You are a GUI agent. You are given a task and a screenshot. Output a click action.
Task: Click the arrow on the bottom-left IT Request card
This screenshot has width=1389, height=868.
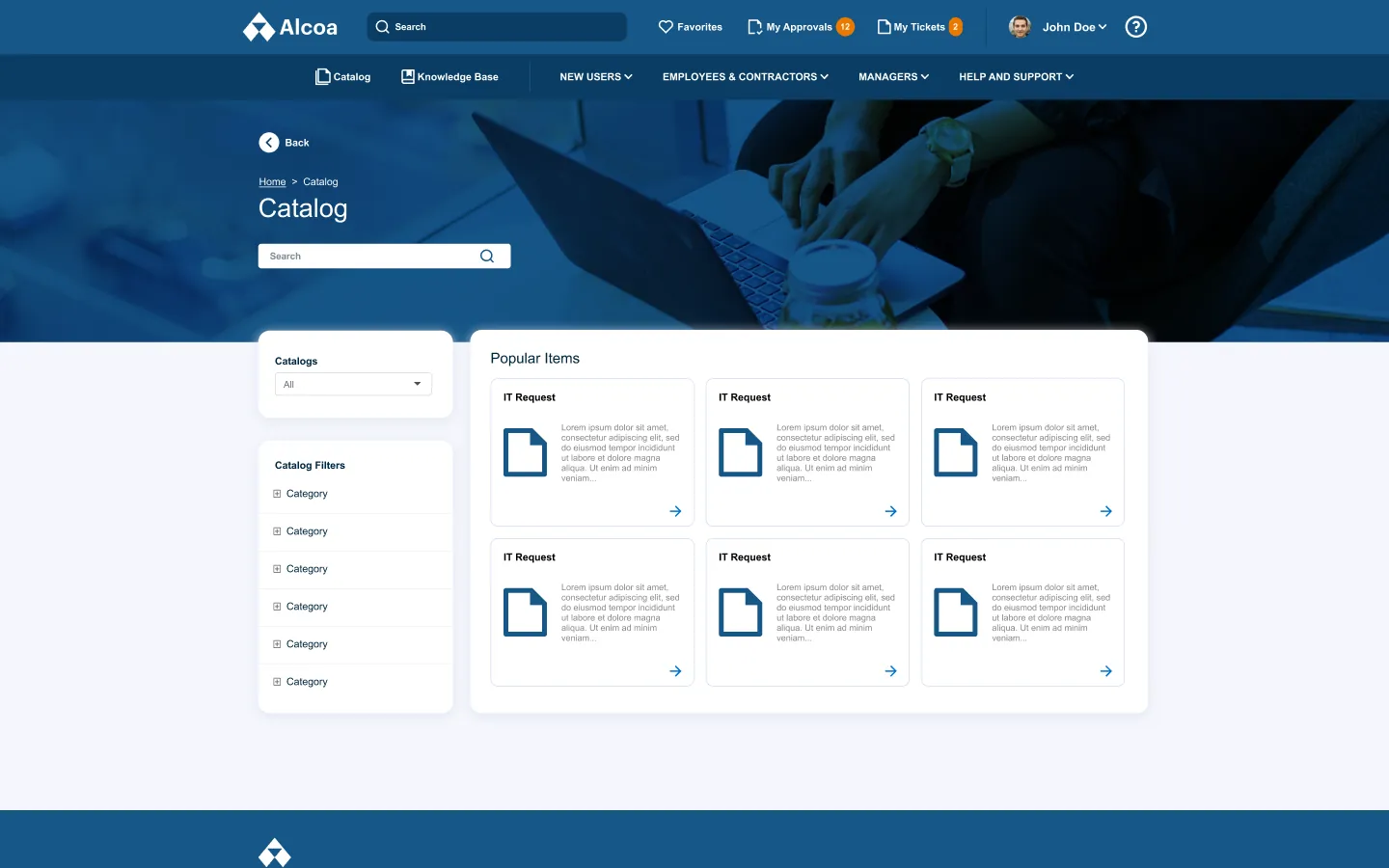[x=676, y=671]
